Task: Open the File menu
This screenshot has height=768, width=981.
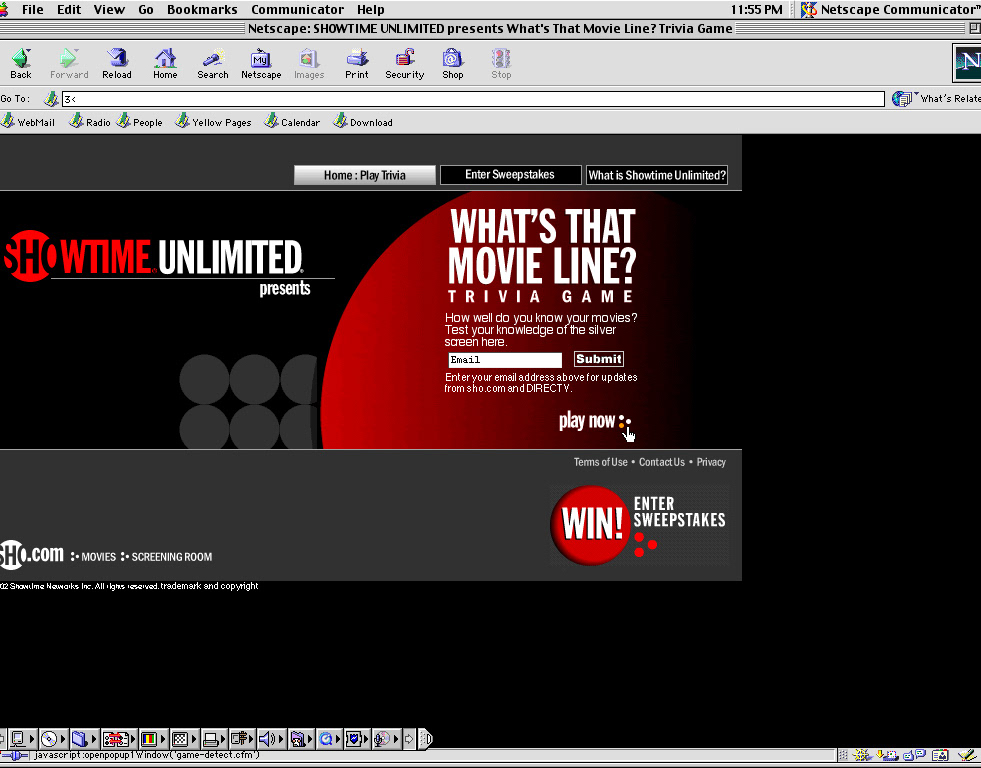Action: point(33,9)
